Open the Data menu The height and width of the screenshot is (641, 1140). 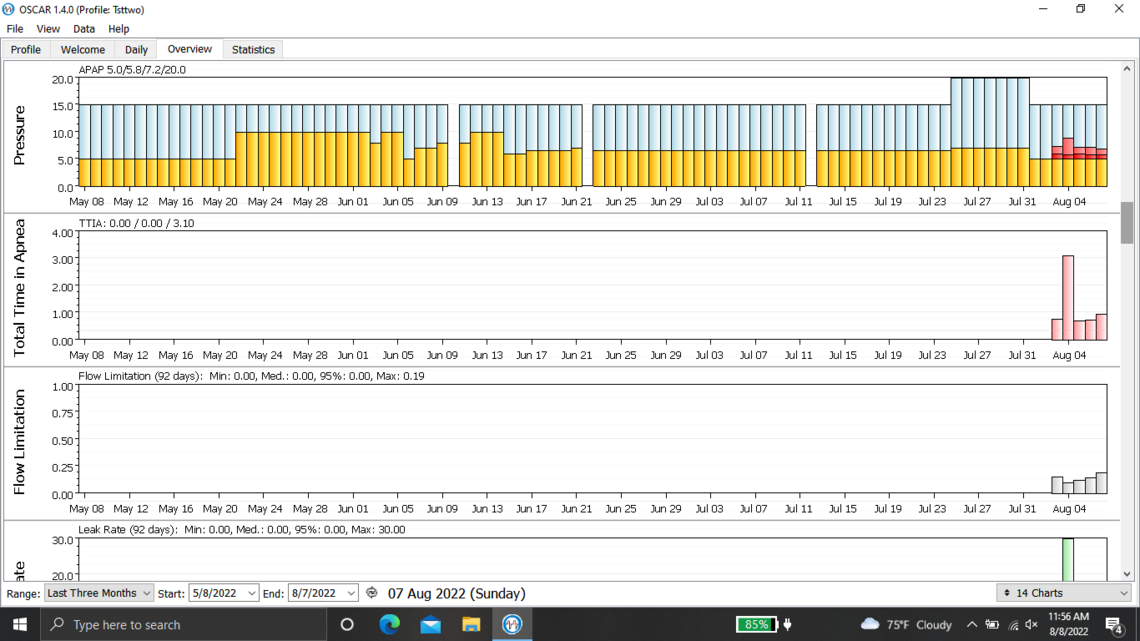(x=84, y=29)
